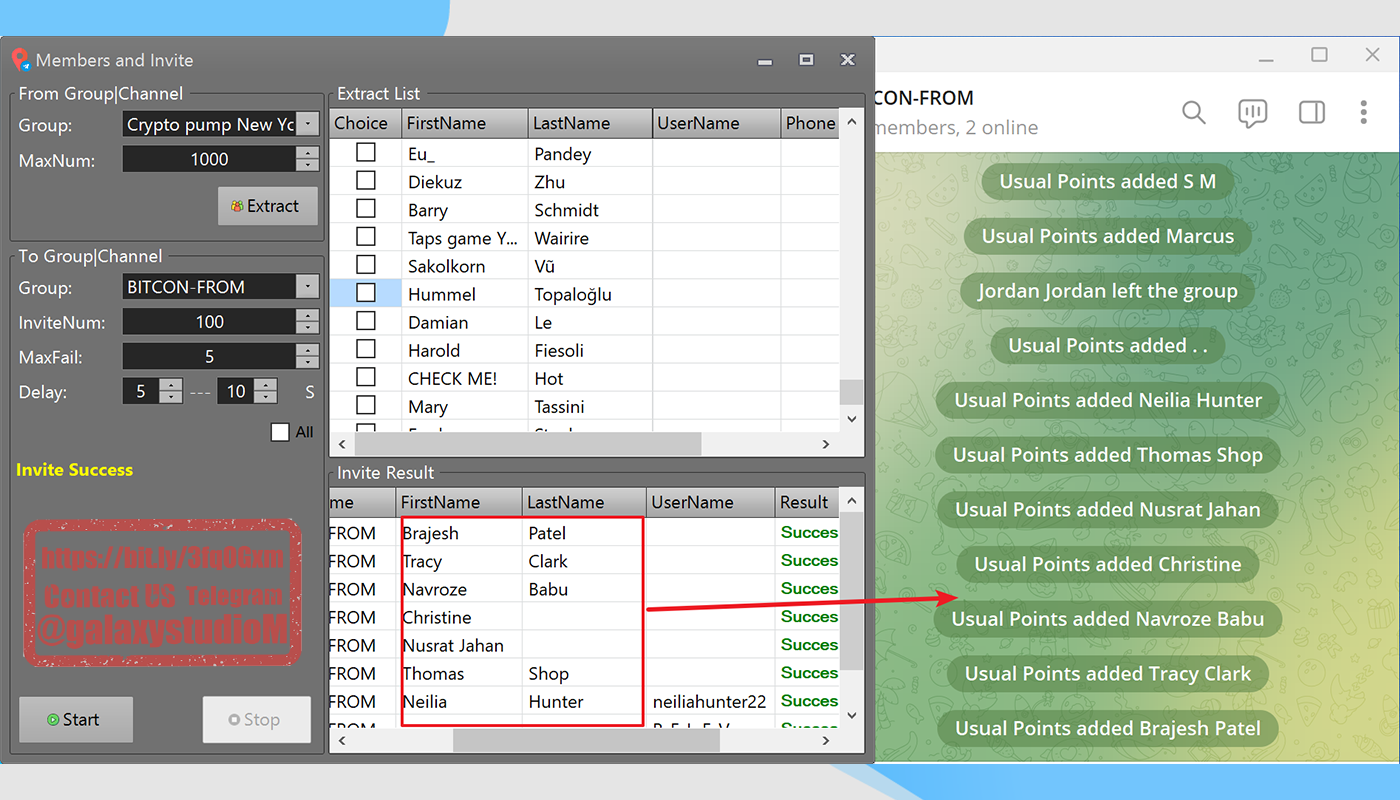The image size is (1400, 800).
Task: Click the Invite Result horizontal scrollbar thumb
Action: pyautogui.click(x=585, y=741)
